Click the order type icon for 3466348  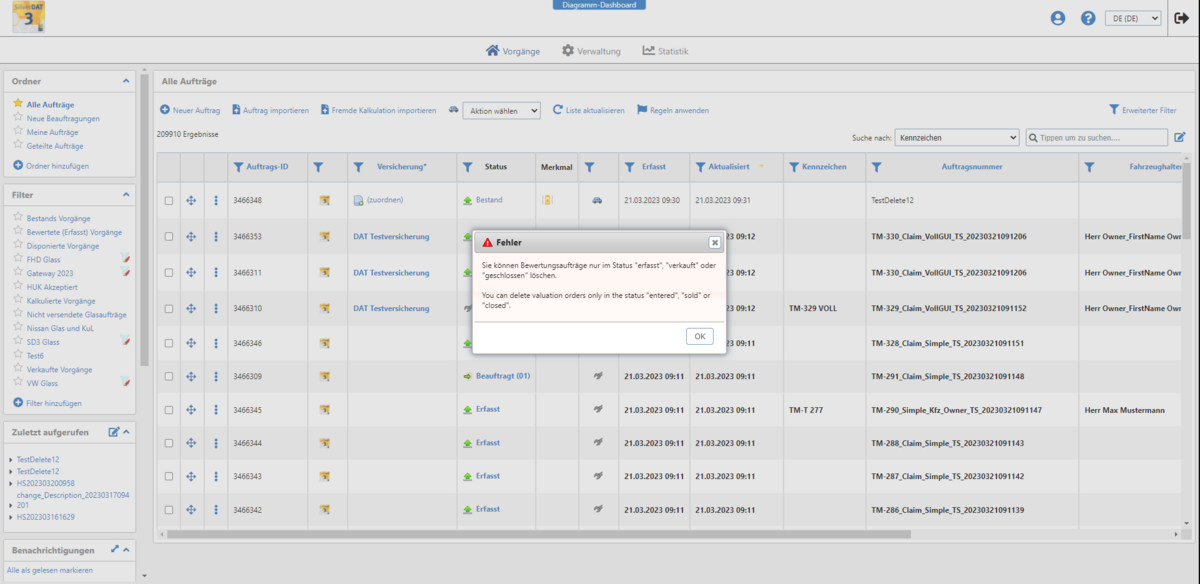click(x=324, y=201)
